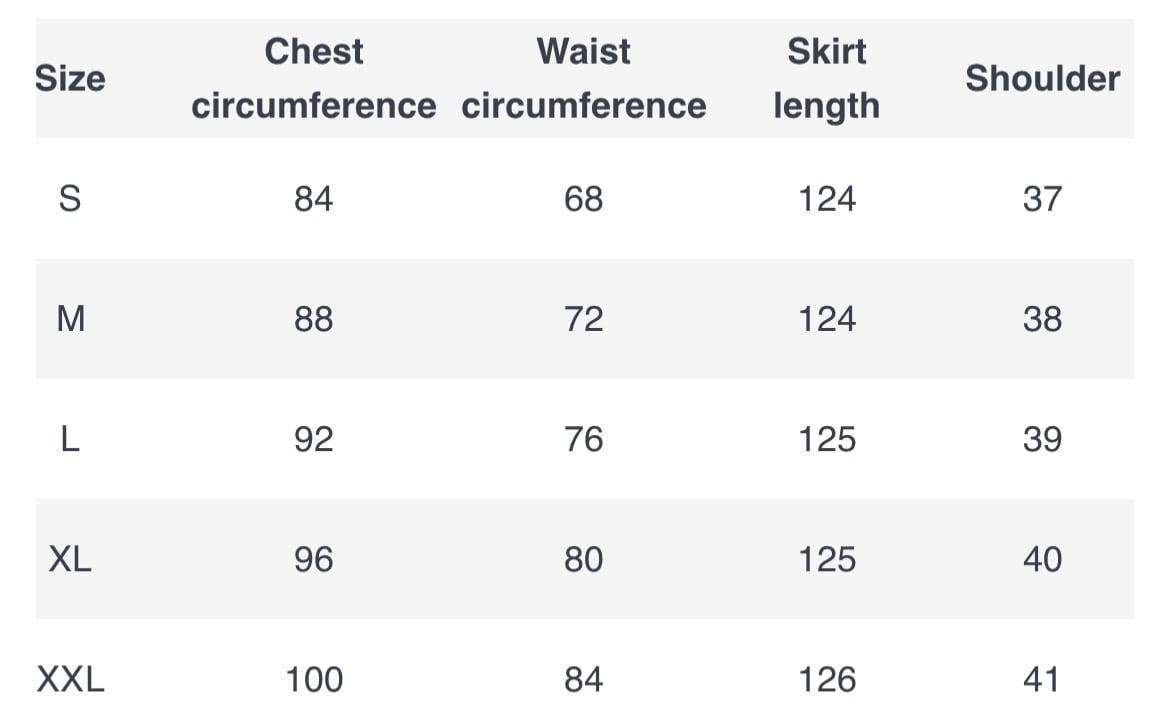The height and width of the screenshot is (725, 1170).
Task: Click chest circumference value 84 for size S
Action: click(314, 199)
